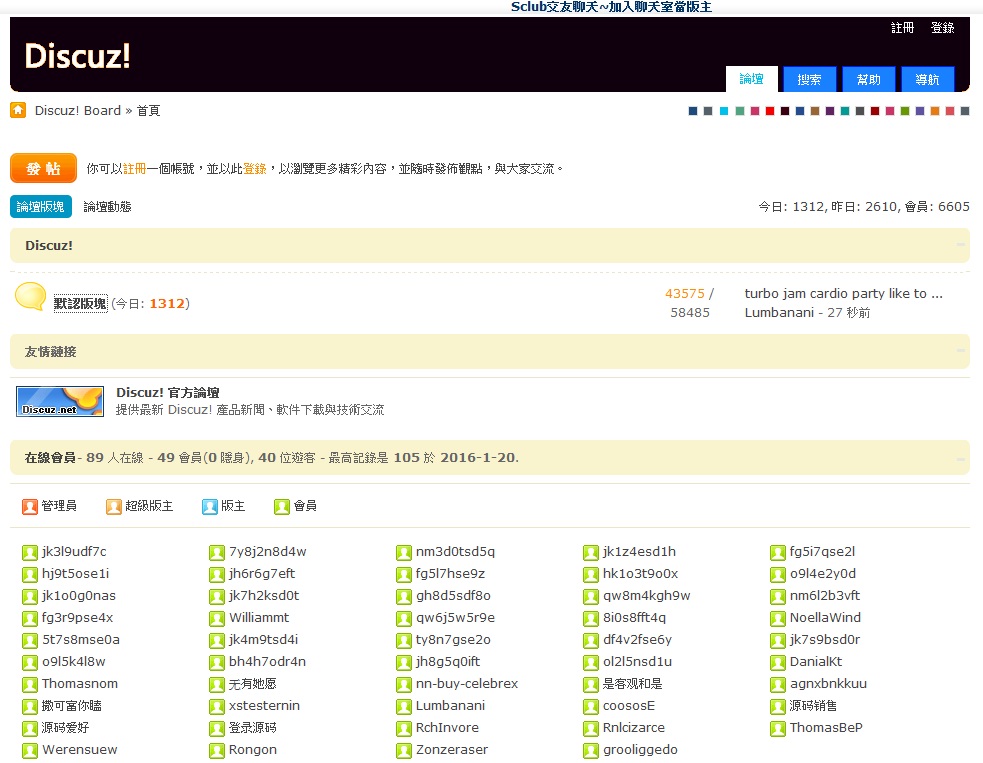The width and height of the screenshot is (983, 763).
Task: Click the orange 超級版主 legend icon
Action: (x=113, y=507)
